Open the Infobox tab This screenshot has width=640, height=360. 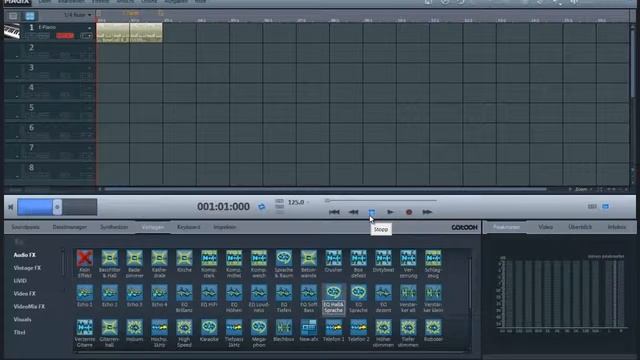[x=617, y=227]
